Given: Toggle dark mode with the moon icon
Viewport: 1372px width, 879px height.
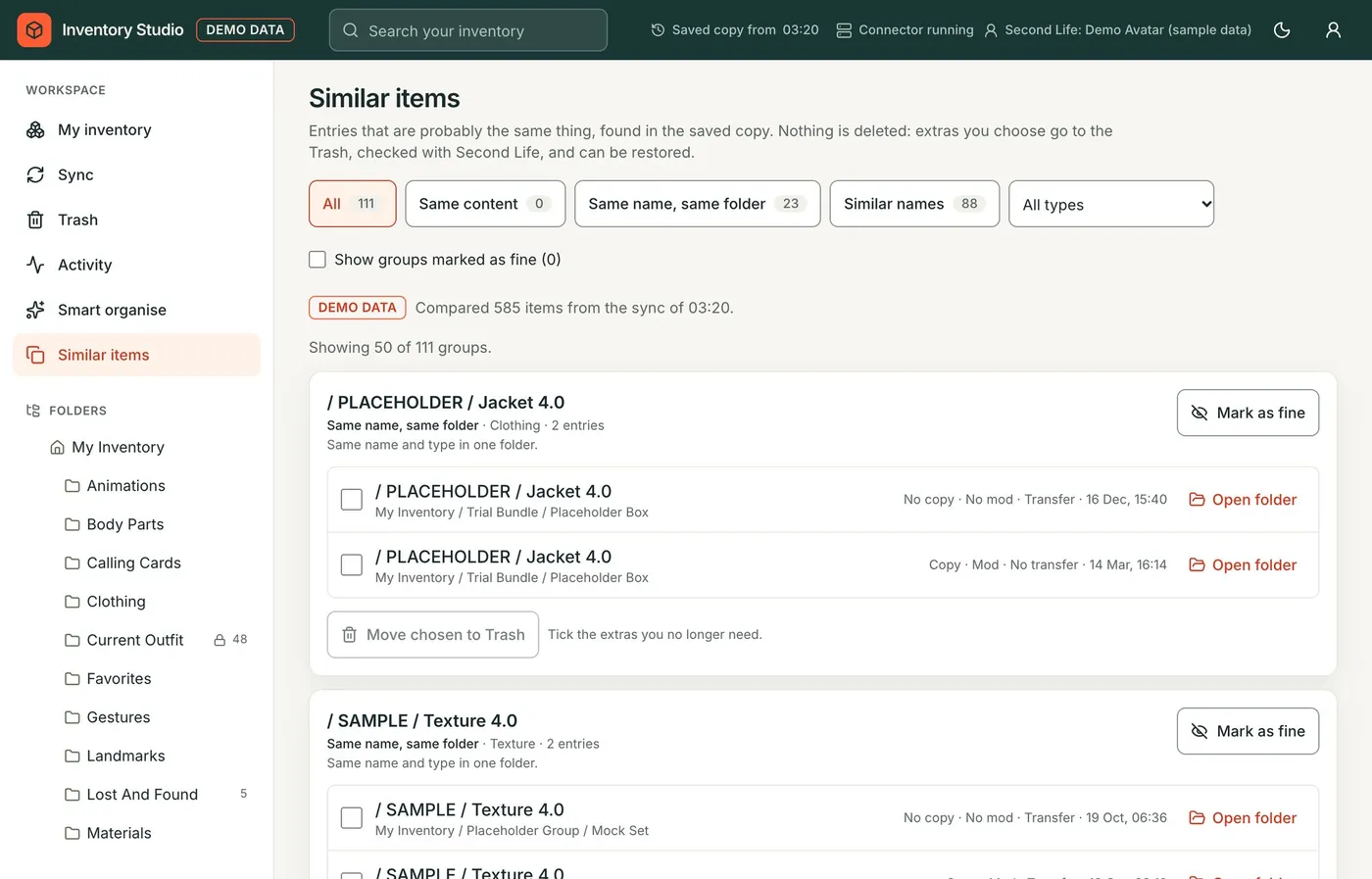Looking at the screenshot, I should (x=1282, y=30).
